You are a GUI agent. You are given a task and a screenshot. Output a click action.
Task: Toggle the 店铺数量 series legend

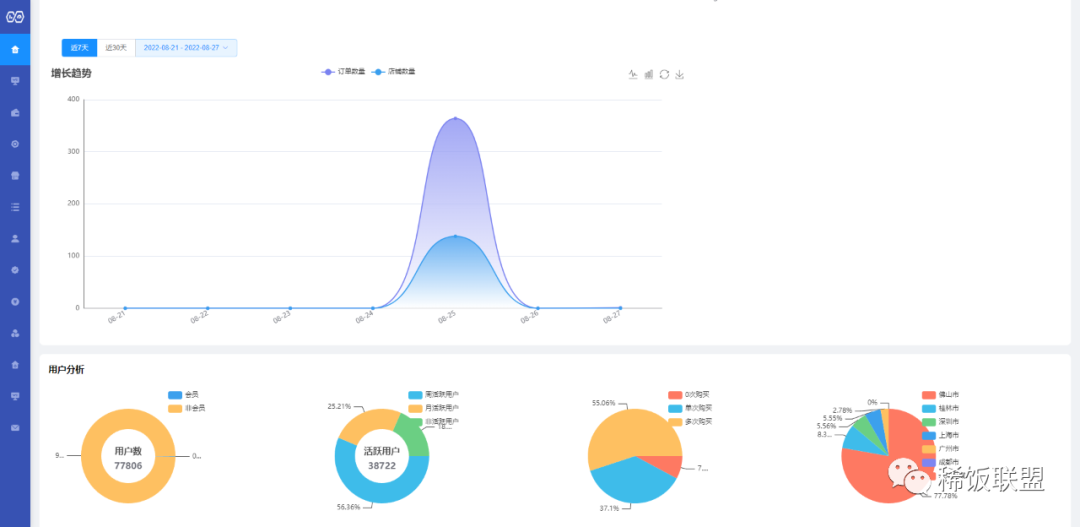coord(393,72)
